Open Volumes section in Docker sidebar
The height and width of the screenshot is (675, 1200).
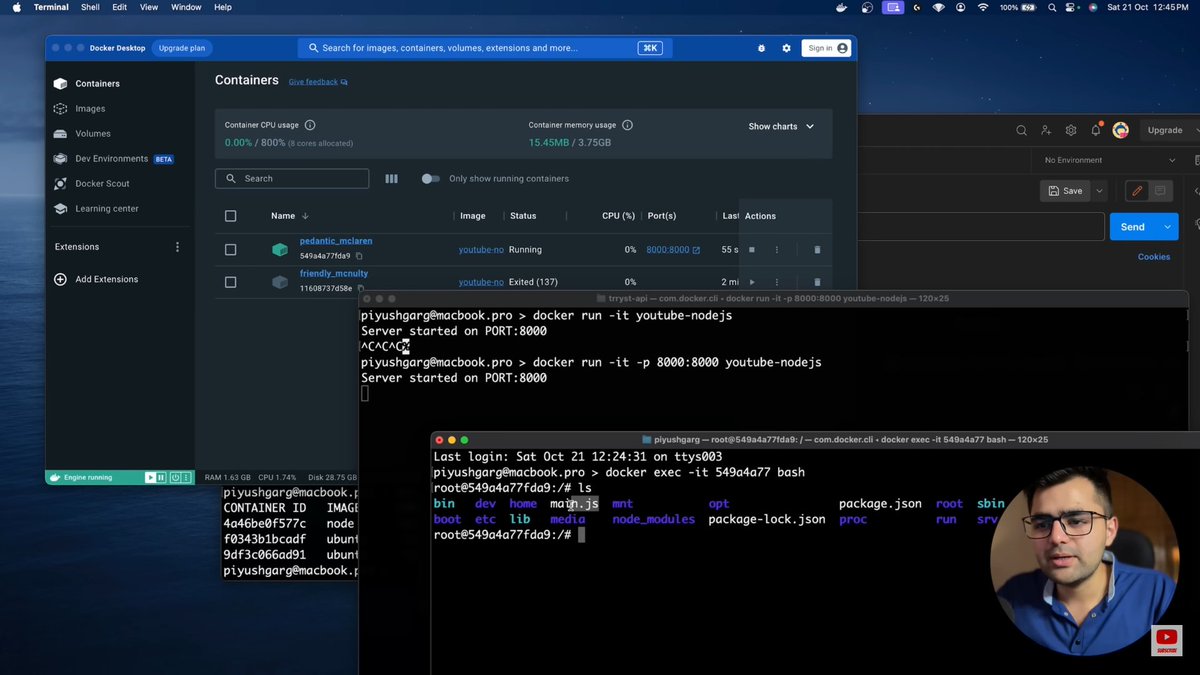coord(93,134)
